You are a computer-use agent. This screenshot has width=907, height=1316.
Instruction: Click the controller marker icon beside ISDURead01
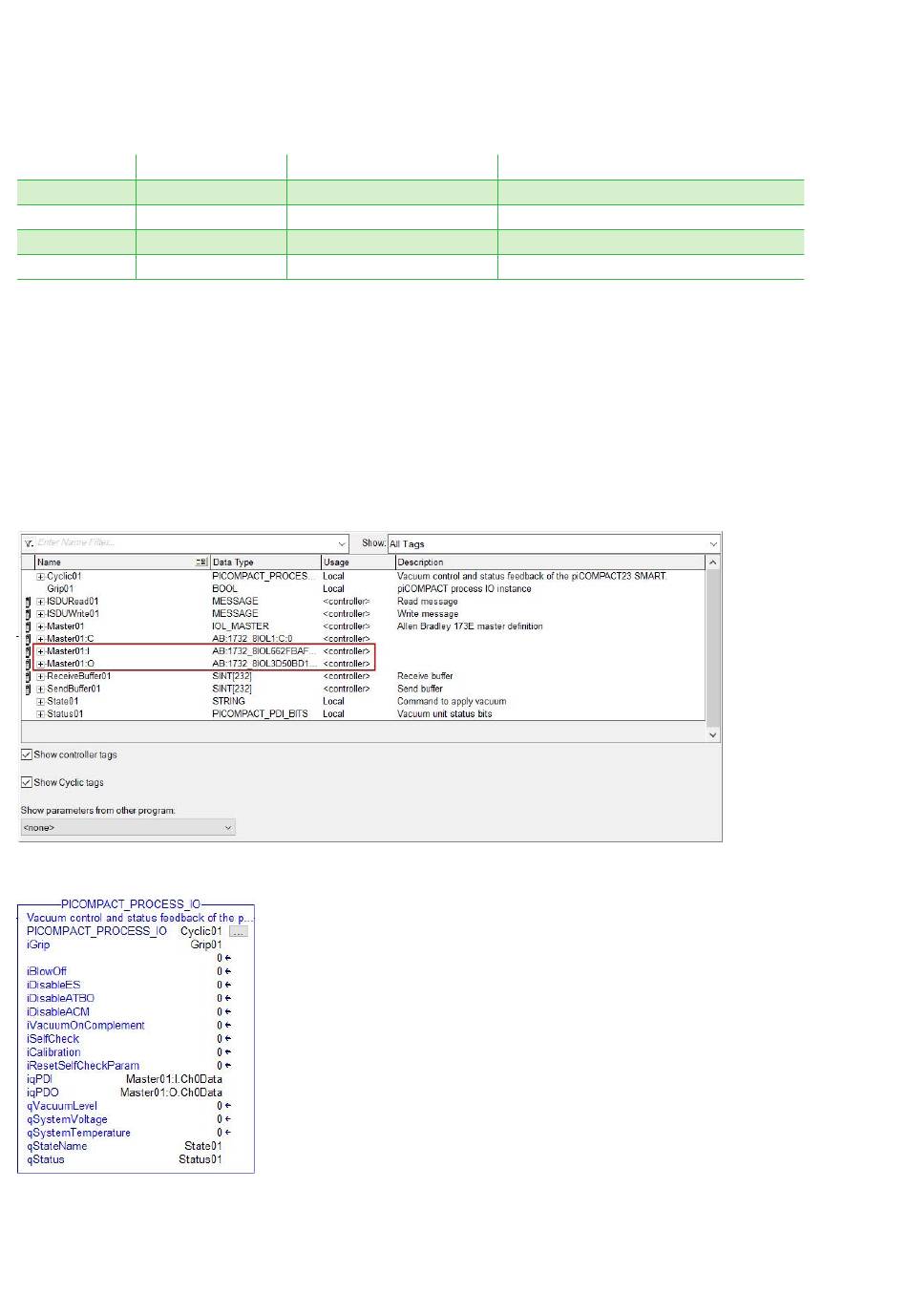tap(29, 602)
